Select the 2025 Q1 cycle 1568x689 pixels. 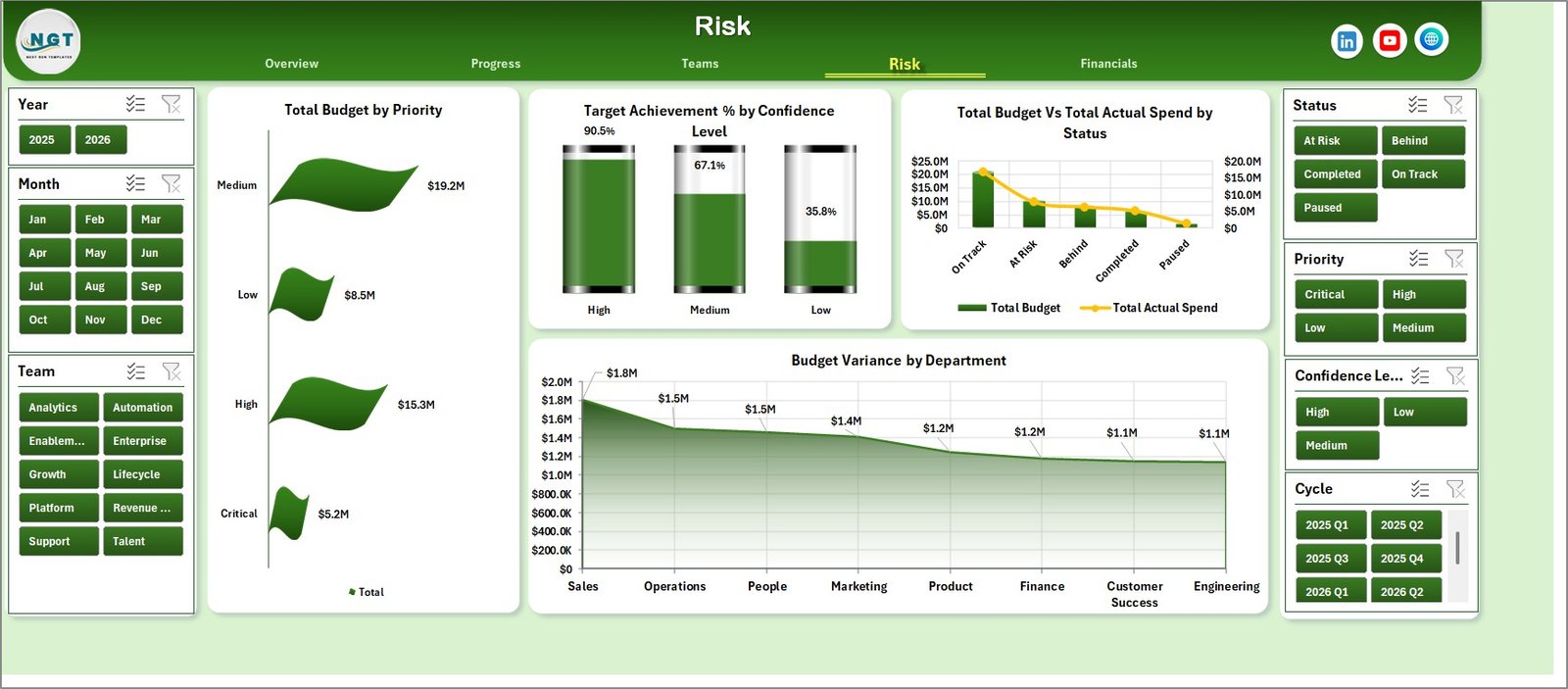pos(1331,525)
